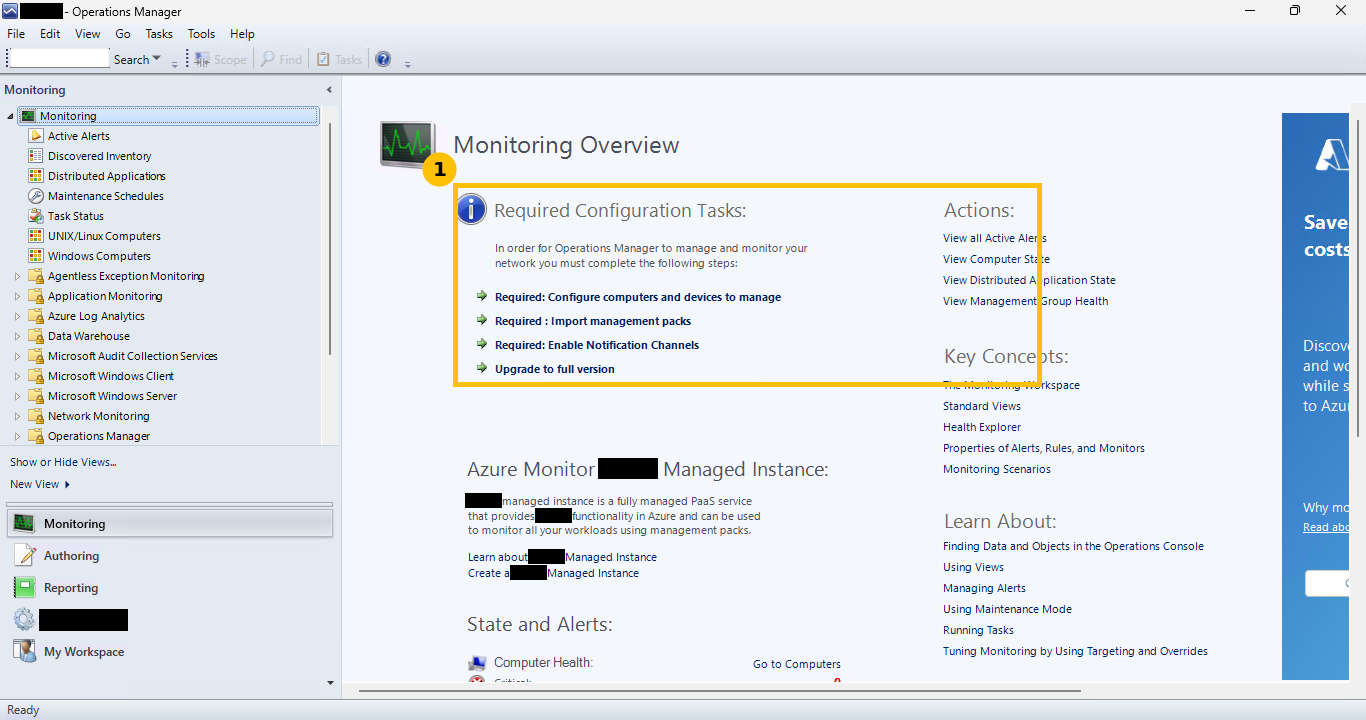Click the Task Status icon
Screen dimensions: 1366x720
36,216
